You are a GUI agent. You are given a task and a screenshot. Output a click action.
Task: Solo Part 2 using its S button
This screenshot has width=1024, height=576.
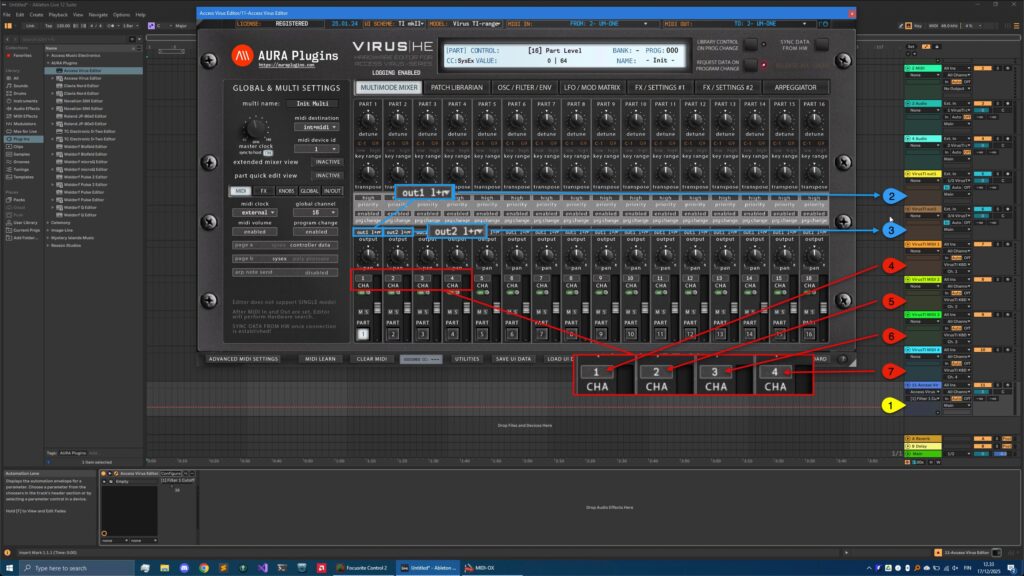pyautogui.click(x=397, y=311)
